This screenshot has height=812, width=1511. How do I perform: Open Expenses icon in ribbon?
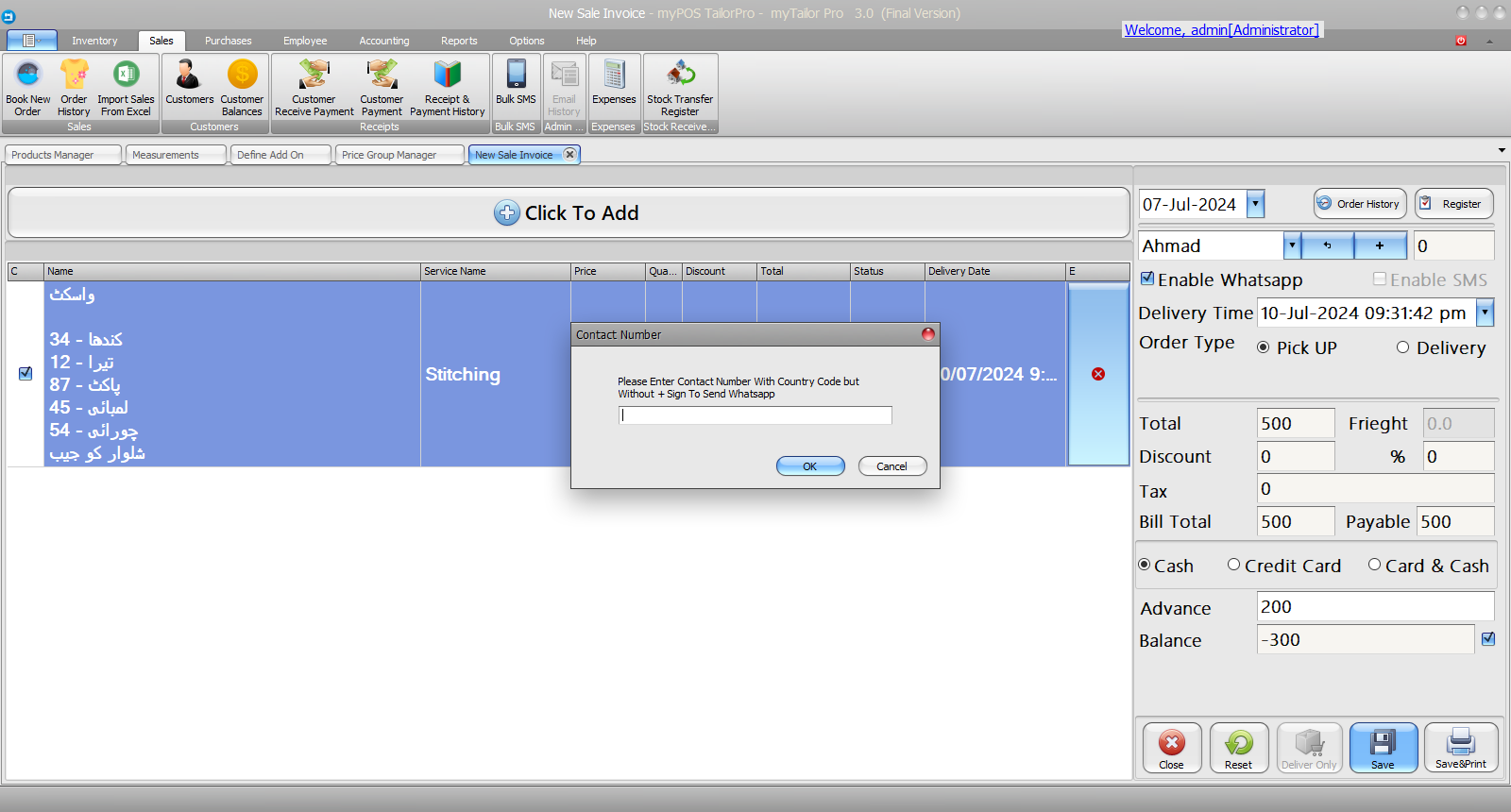[614, 83]
